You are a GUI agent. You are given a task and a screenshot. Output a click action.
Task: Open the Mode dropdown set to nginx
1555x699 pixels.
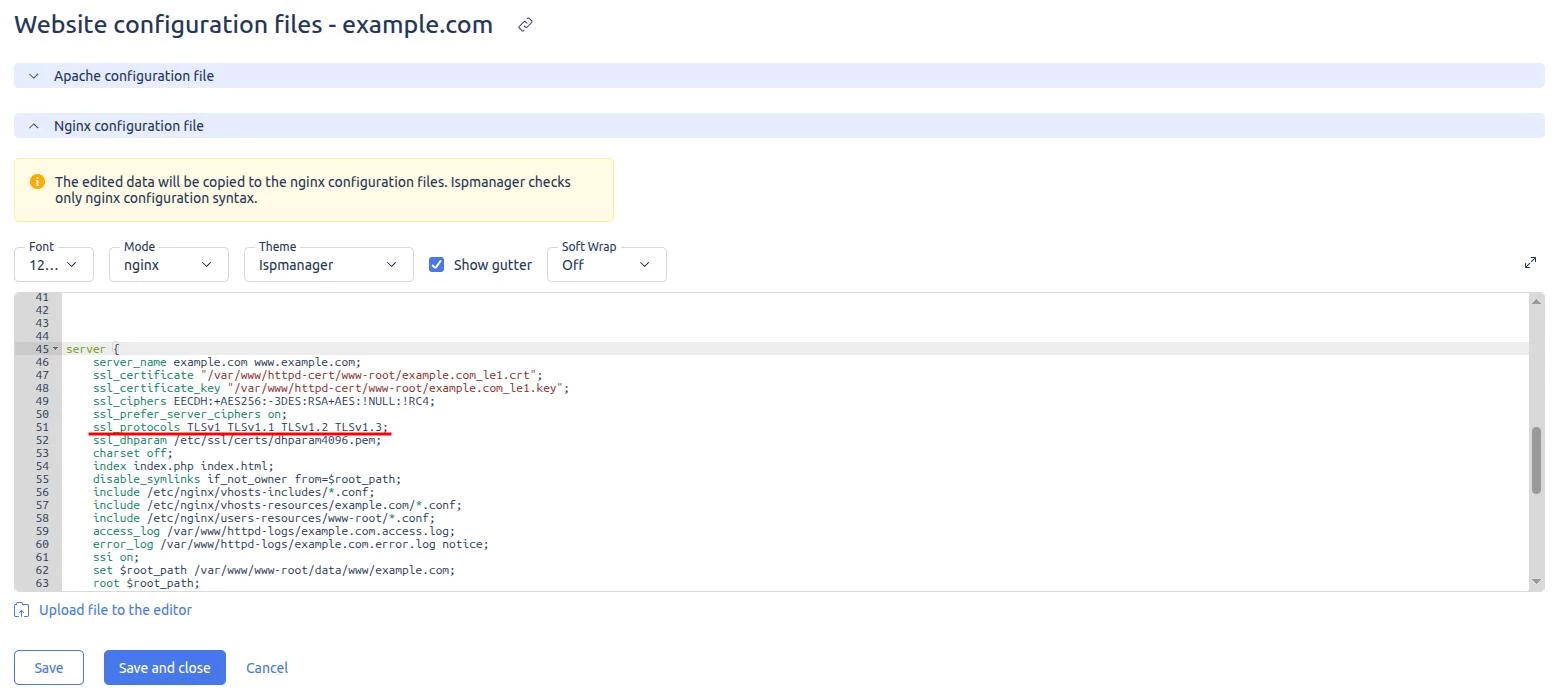[x=168, y=265]
